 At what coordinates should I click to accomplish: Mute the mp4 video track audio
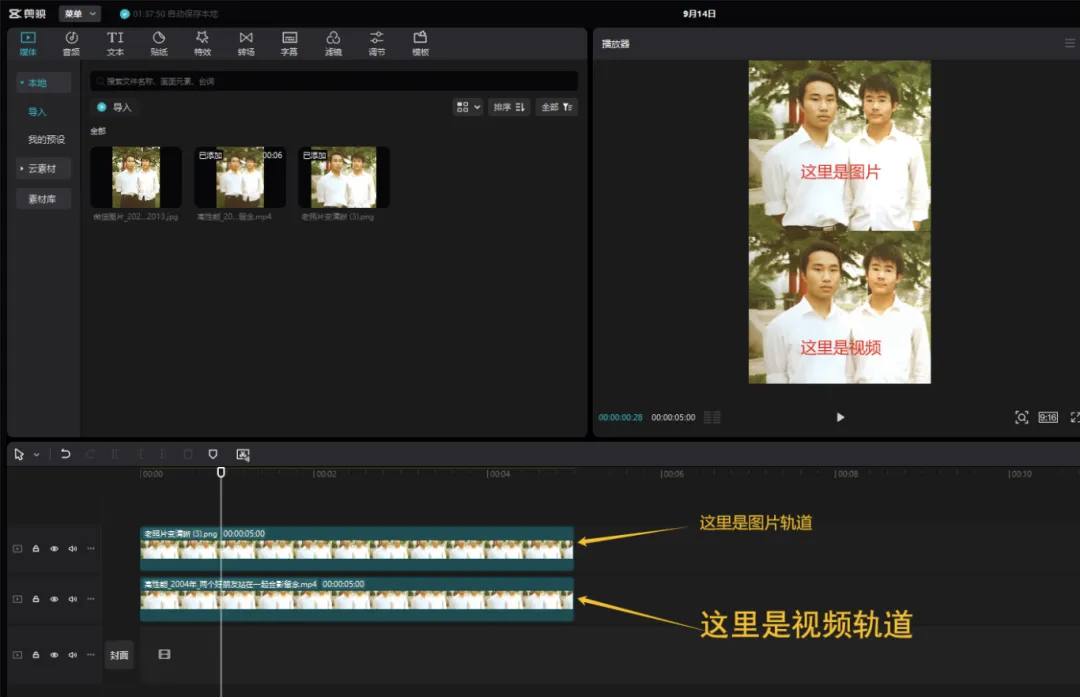click(72, 599)
